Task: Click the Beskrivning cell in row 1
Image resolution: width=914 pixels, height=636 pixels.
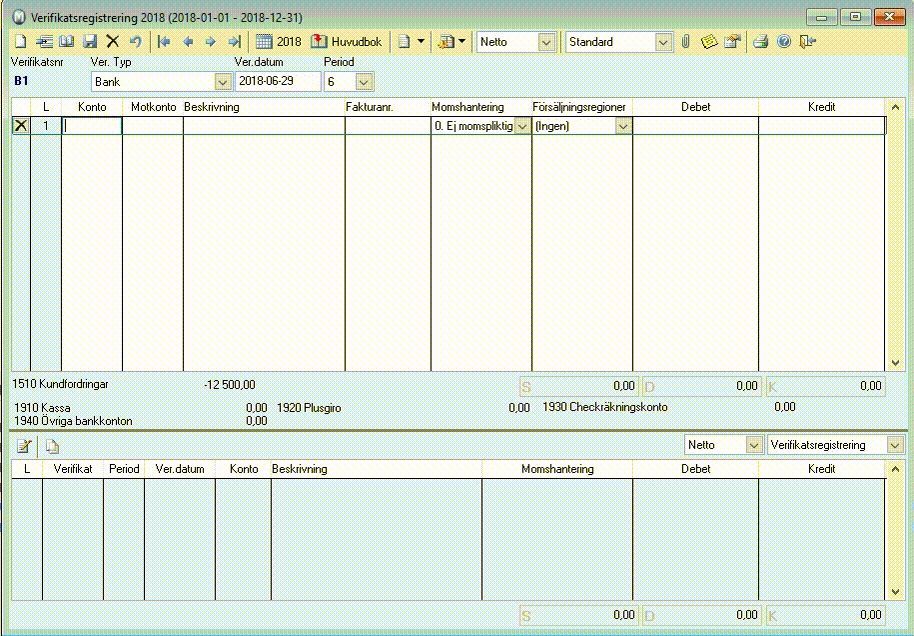Action: tap(264, 126)
